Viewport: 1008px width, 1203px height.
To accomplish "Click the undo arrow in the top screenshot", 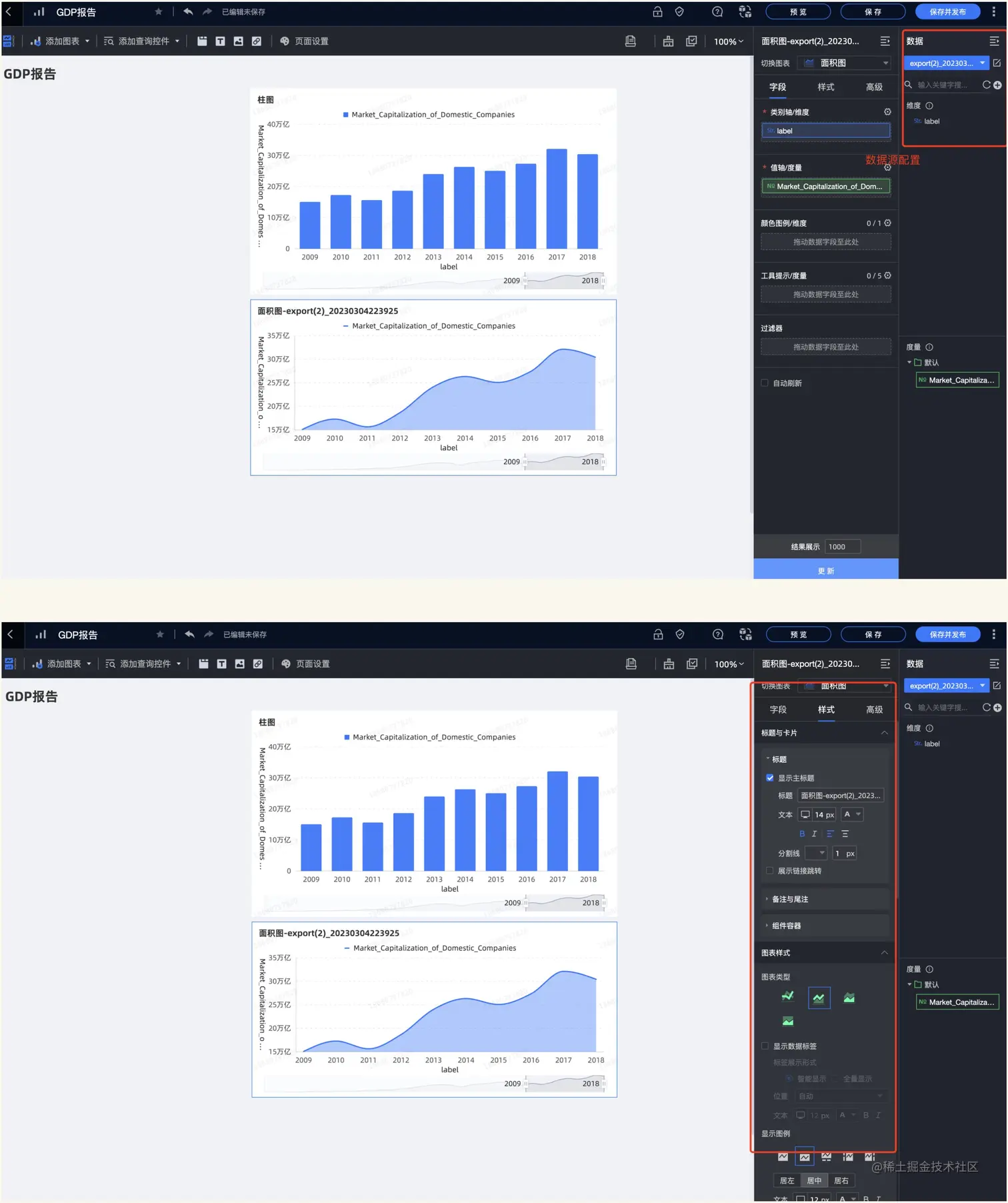I will 188,11.
